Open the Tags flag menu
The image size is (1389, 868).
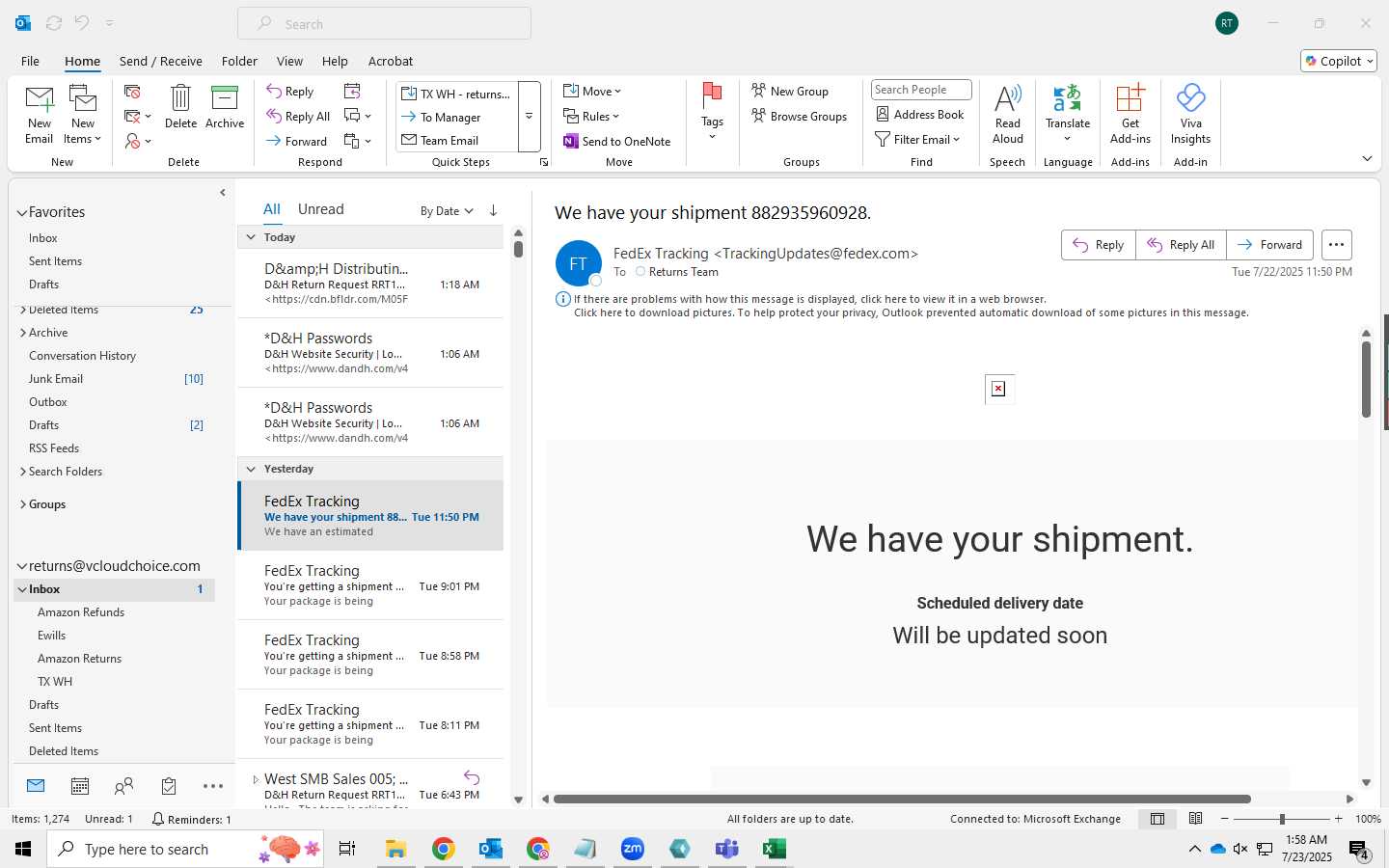click(712, 113)
